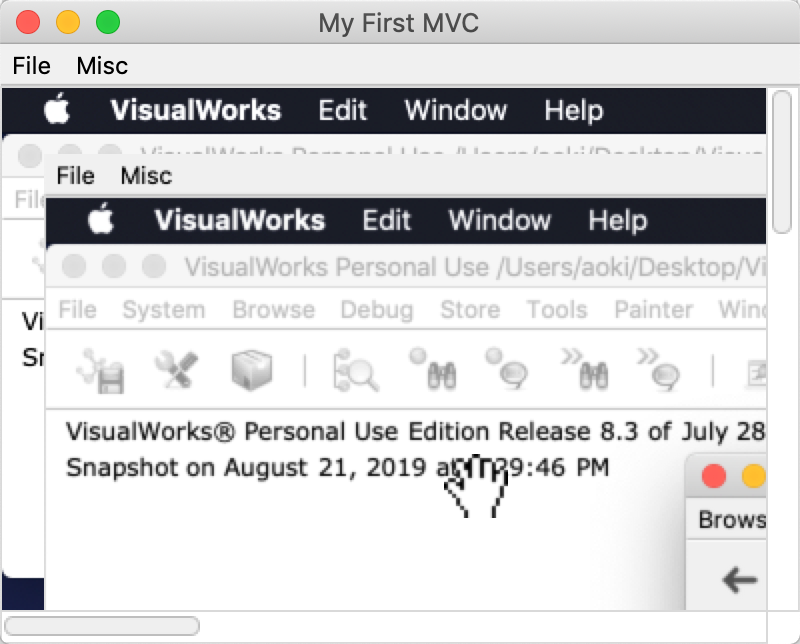This screenshot has width=800, height=644.
Task: Open the wrench and screwdriver settings icon
Action: [x=177, y=369]
